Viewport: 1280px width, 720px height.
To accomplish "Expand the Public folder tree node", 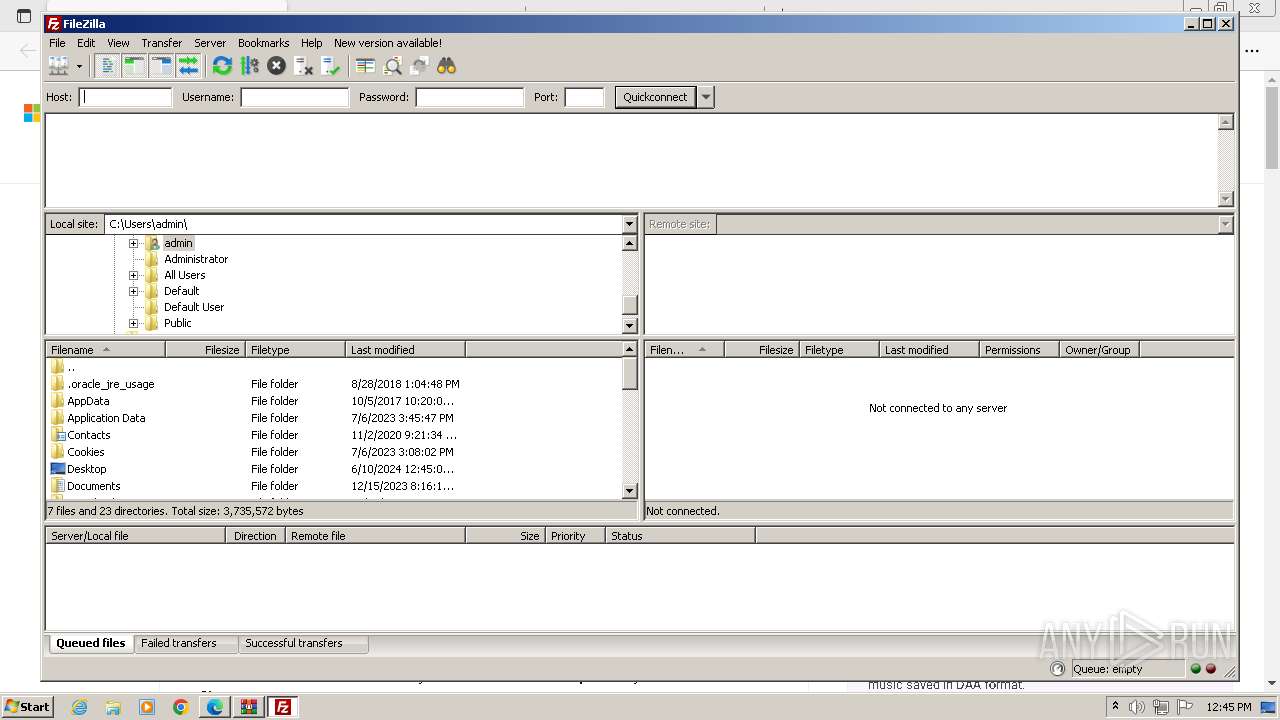I will pos(133,323).
